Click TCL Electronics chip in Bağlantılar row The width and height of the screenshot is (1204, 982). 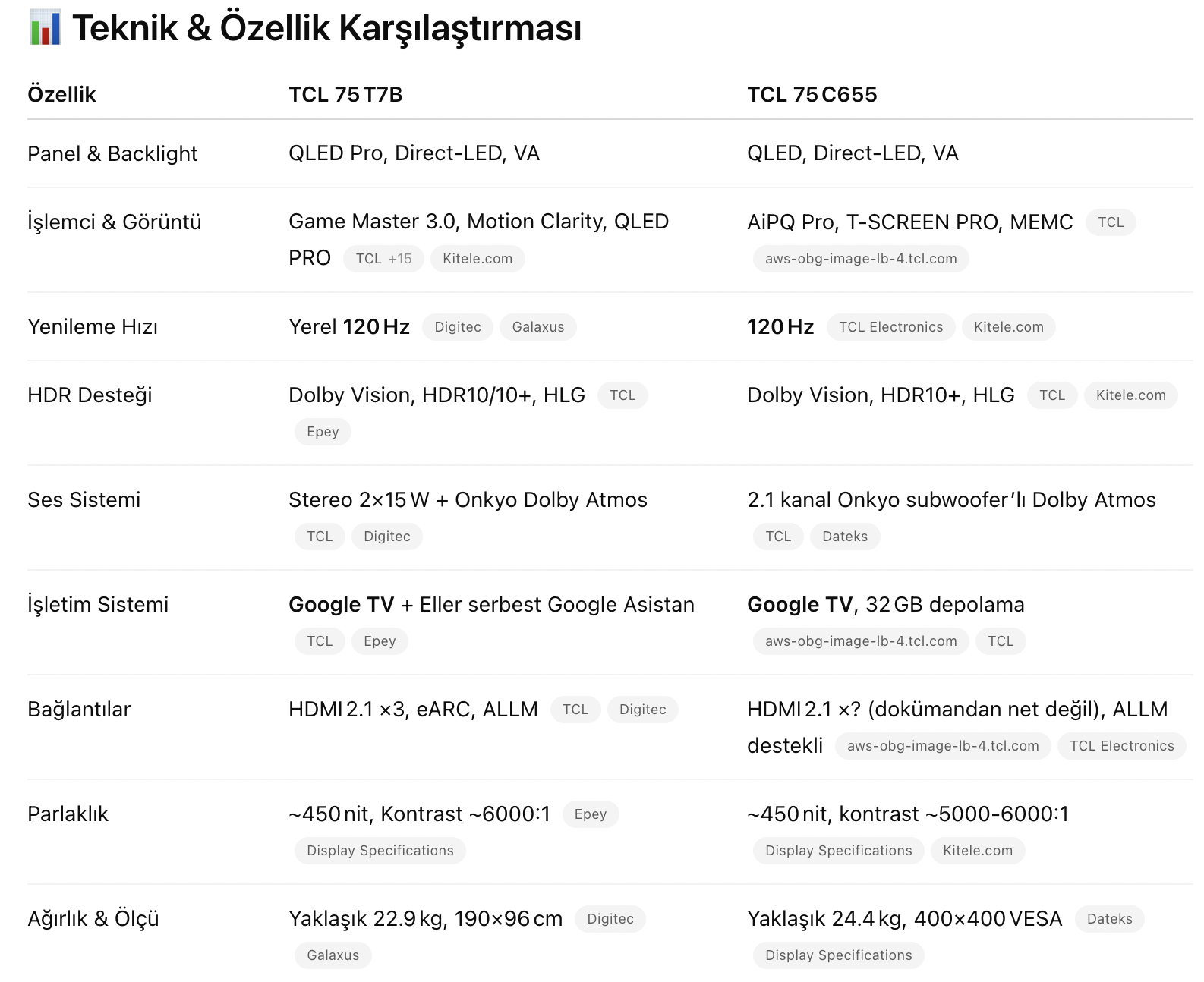pos(1121,746)
